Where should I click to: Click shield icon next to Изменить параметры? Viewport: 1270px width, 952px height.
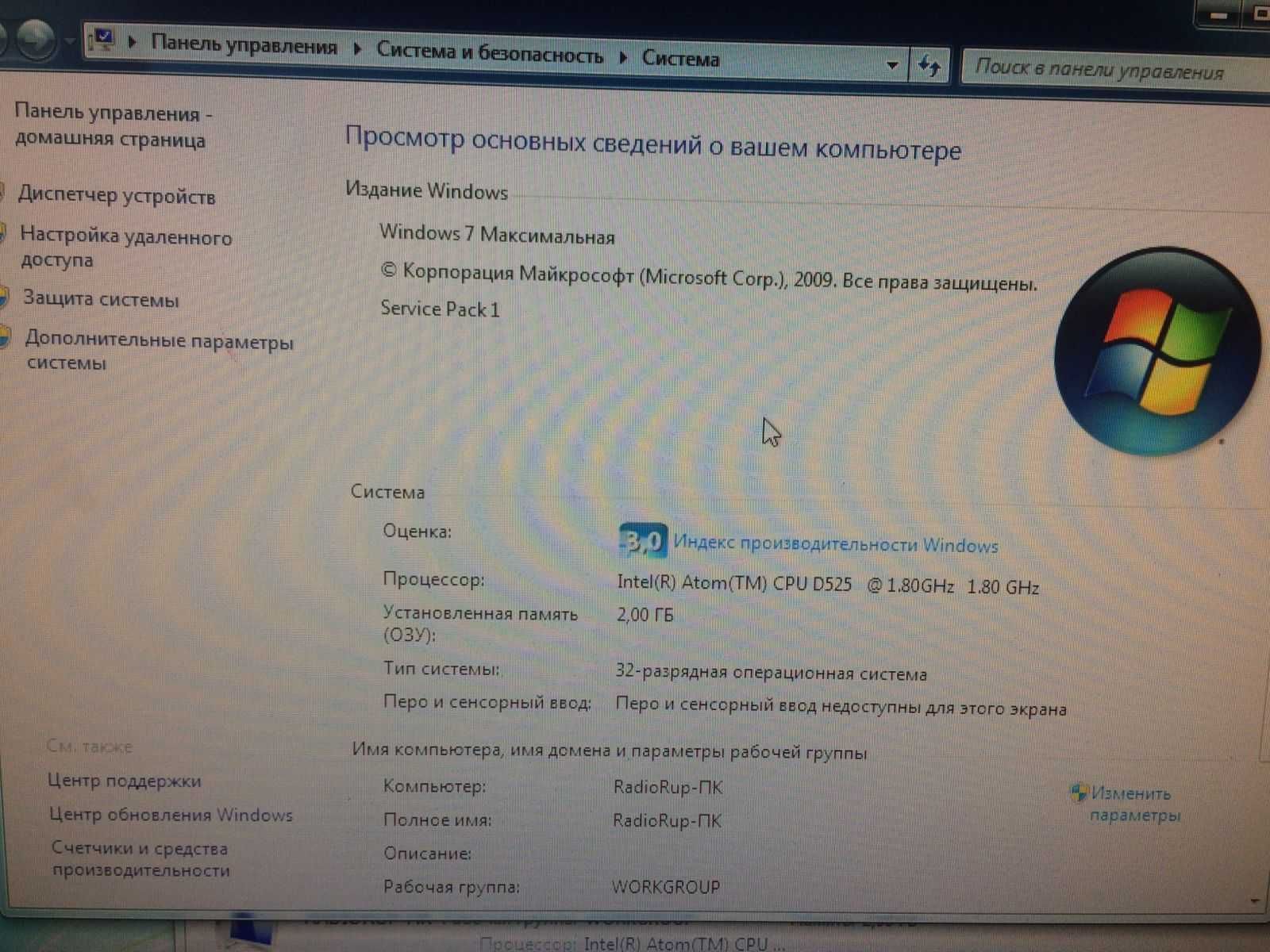(1079, 792)
